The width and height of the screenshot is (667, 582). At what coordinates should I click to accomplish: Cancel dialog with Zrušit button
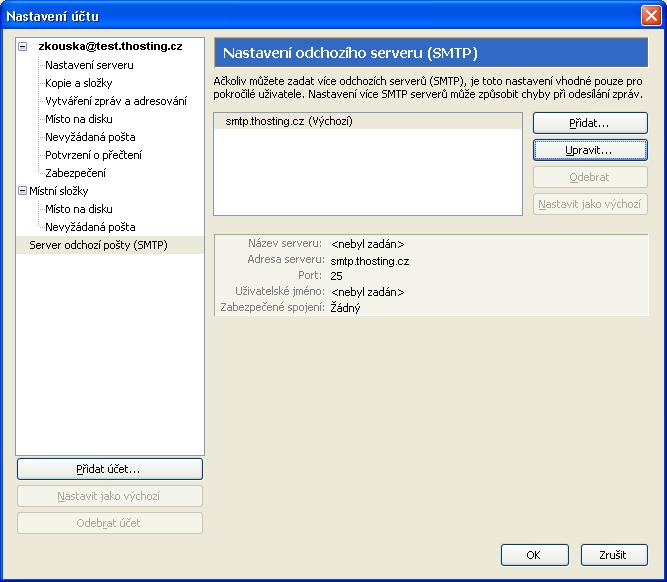point(613,555)
